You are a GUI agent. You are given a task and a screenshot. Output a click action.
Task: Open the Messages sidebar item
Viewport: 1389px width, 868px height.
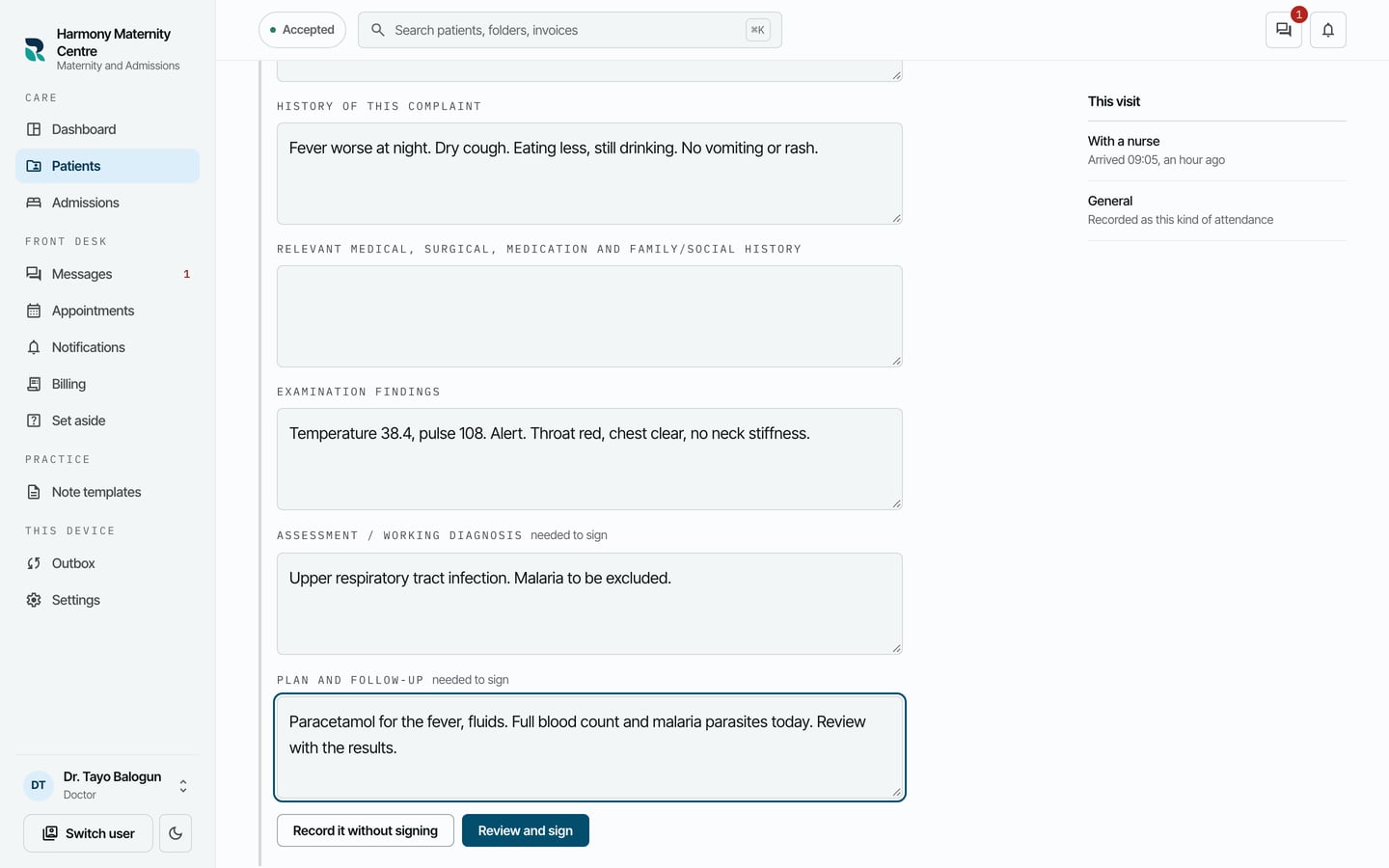(x=107, y=274)
